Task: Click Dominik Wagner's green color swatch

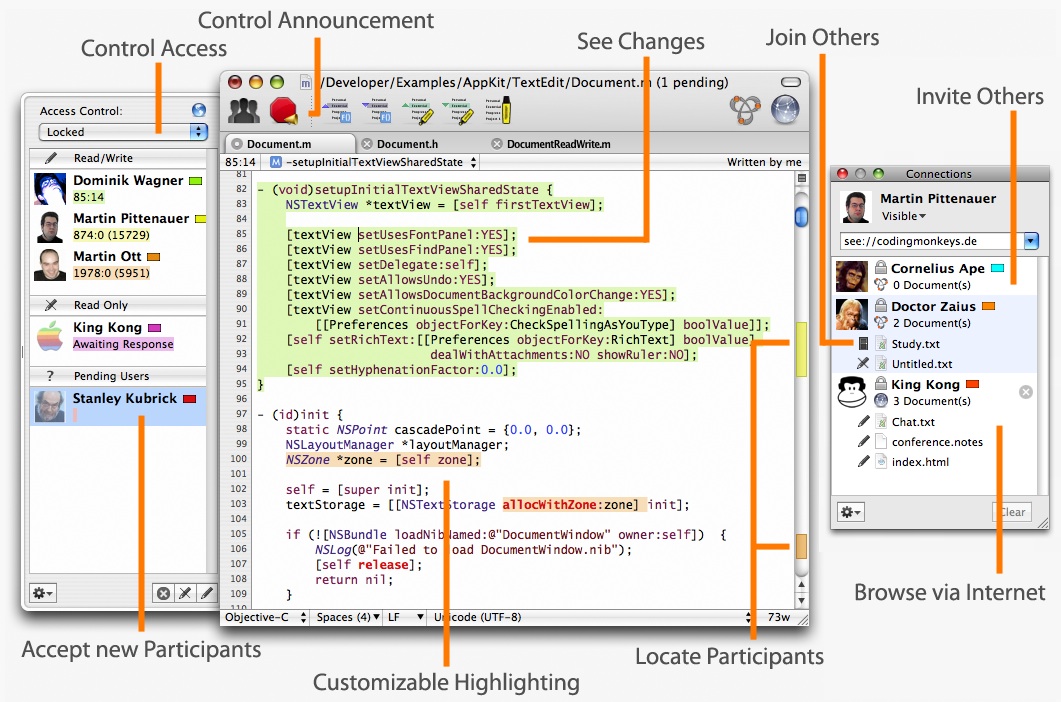Action: [x=196, y=181]
